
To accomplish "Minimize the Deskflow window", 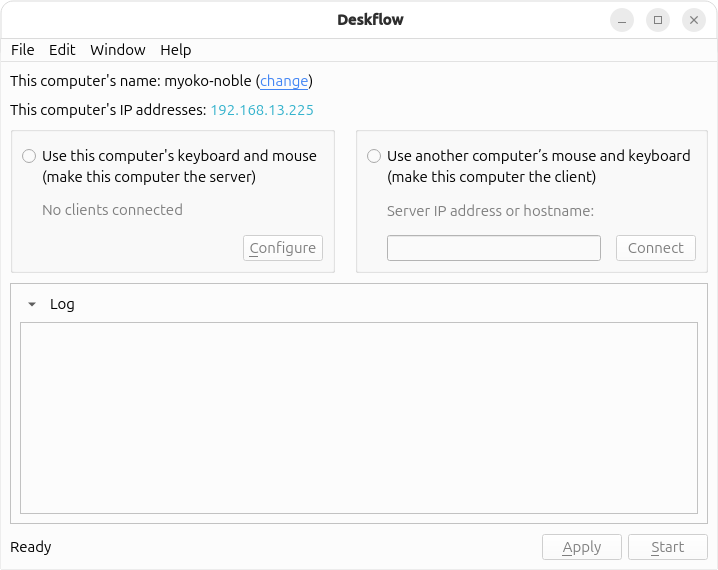I will click(x=622, y=20).
